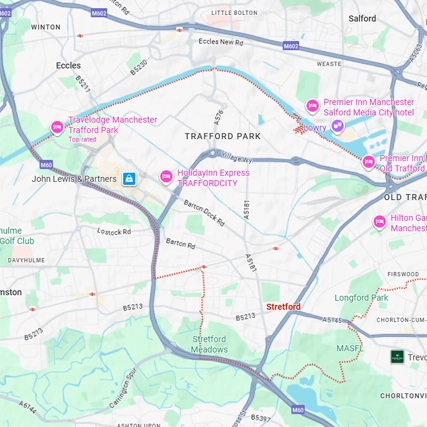Click the Eccles town label
Image resolution: width=427 pixels, height=427 pixels.
coord(68,65)
